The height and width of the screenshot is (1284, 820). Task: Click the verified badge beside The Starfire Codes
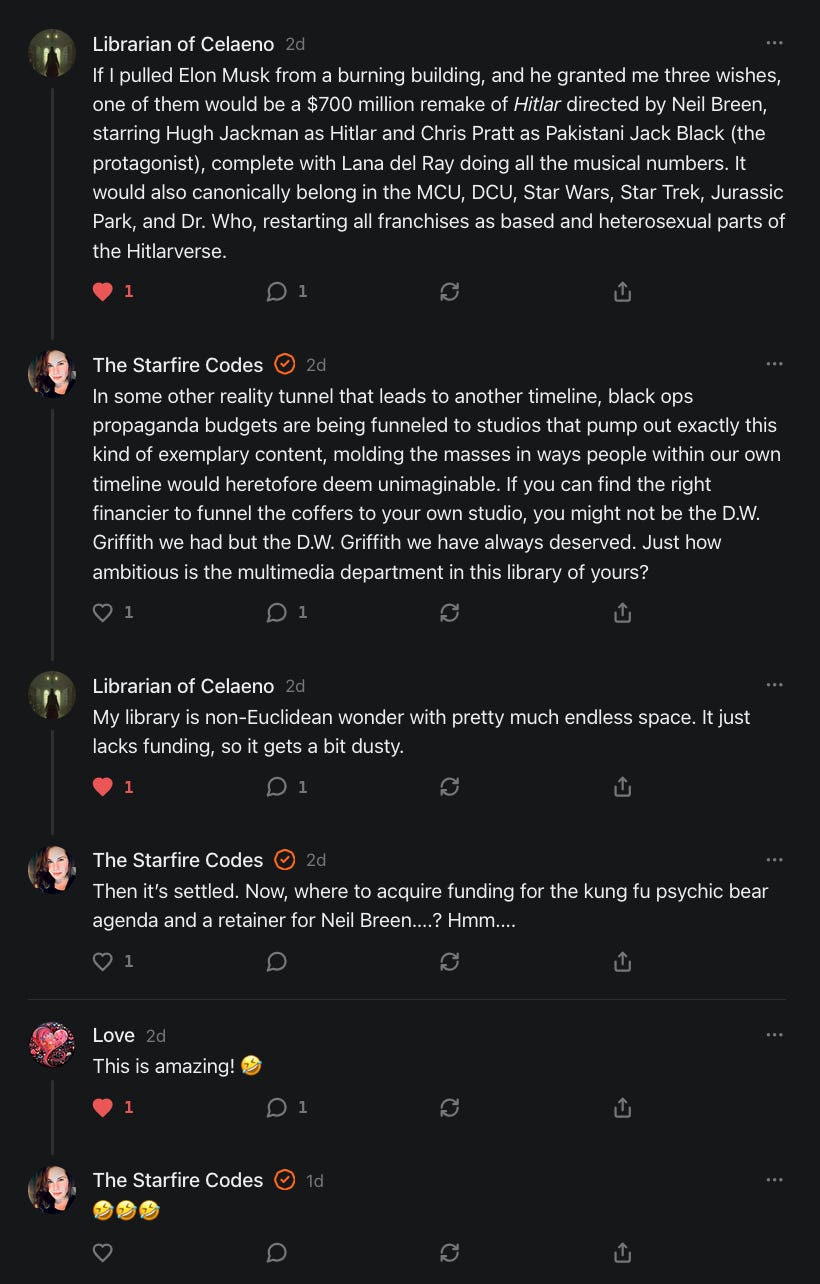coord(285,365)
